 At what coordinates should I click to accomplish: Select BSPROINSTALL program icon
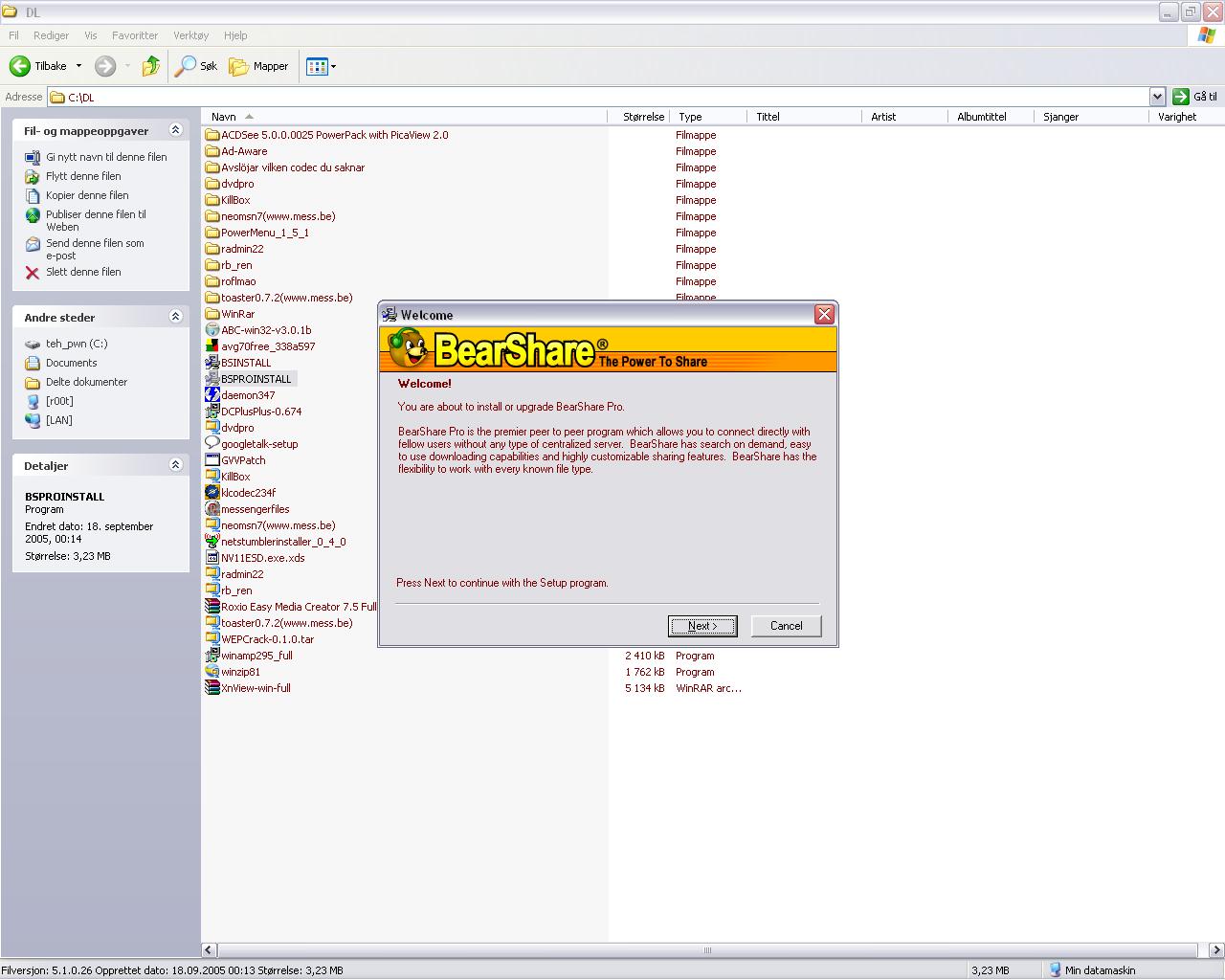[x=212, y=379]
